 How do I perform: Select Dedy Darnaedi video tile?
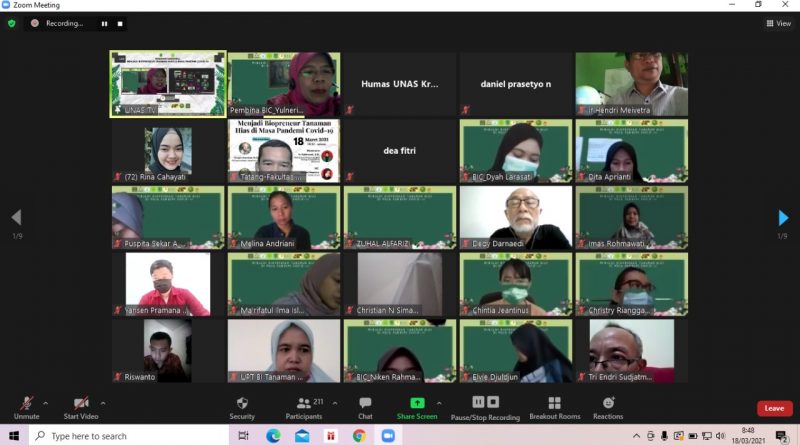[516, 218]
